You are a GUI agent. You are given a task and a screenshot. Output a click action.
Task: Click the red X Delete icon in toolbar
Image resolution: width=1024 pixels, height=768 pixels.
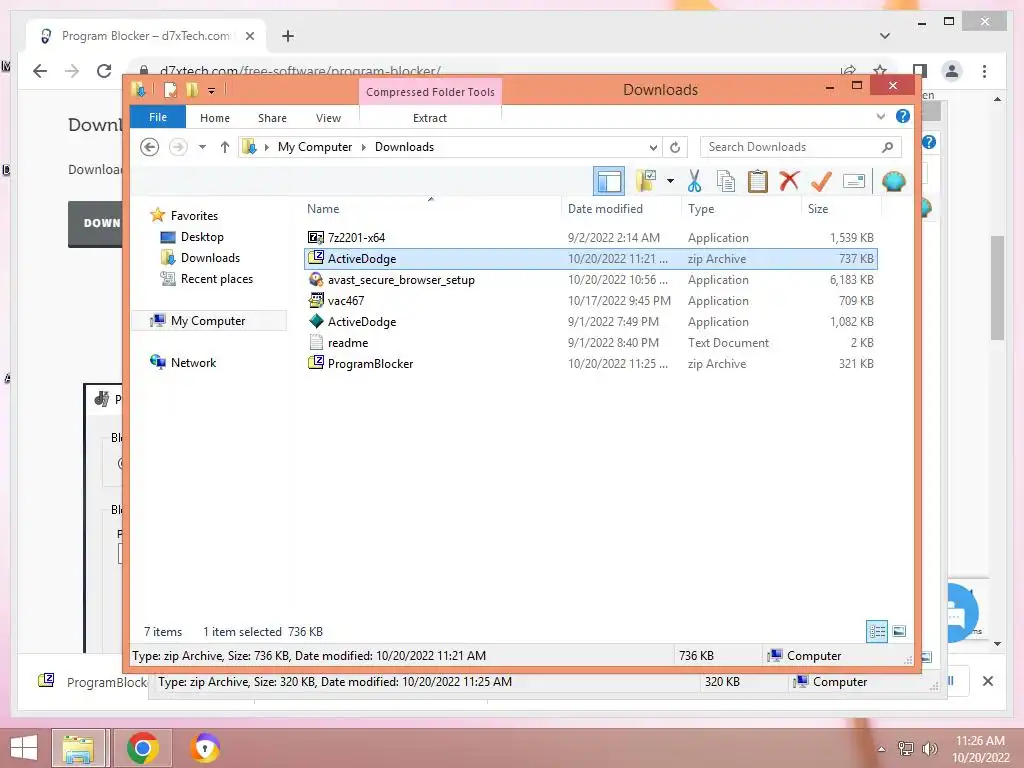(789, 180)
